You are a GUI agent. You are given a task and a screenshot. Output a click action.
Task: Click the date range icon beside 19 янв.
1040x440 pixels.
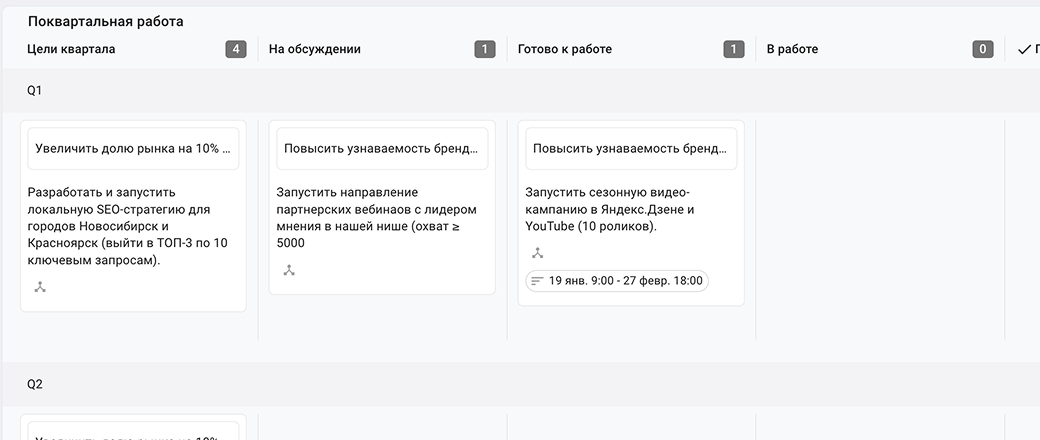[x=537, y=281]
